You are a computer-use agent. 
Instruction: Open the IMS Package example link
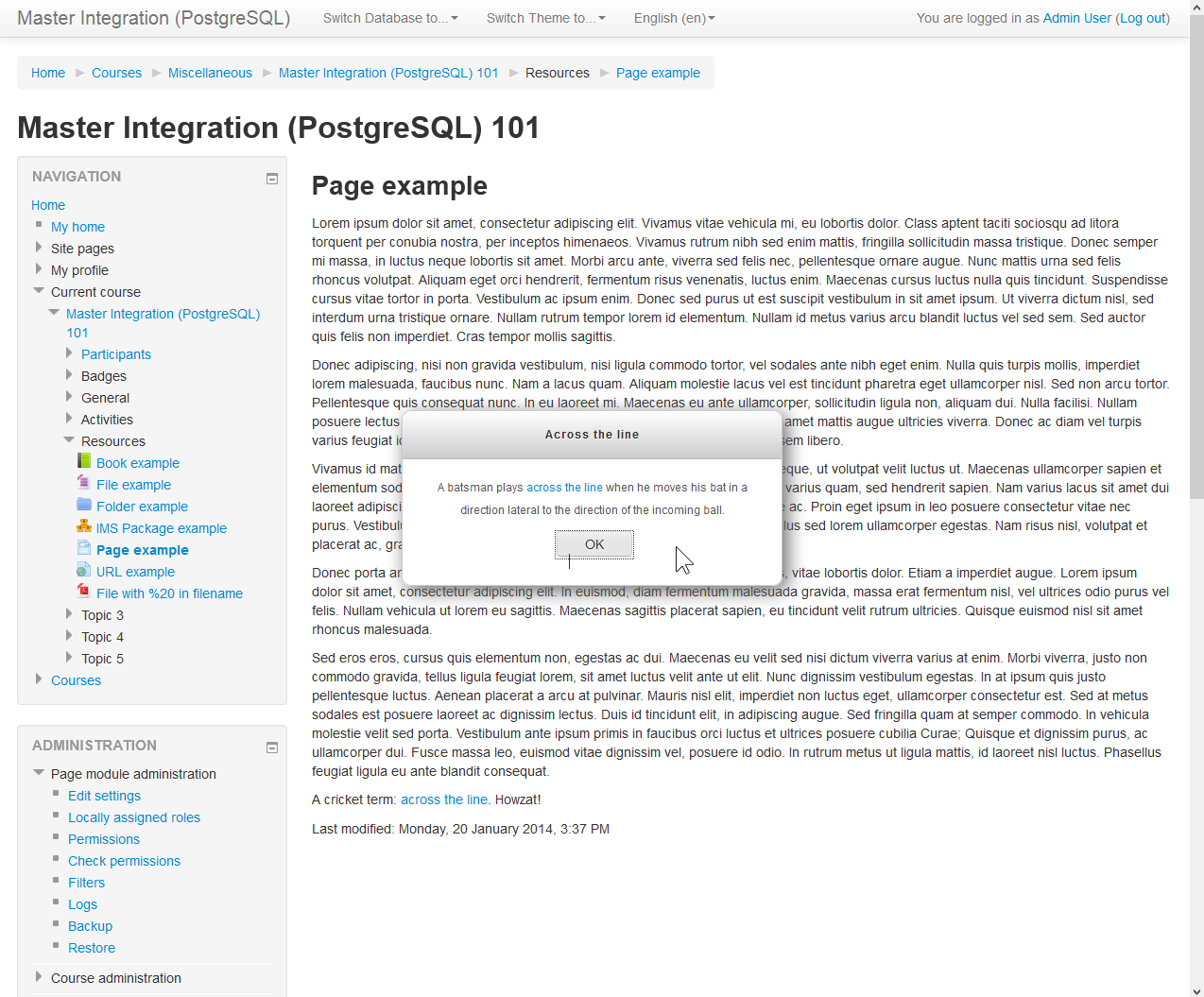pyautogui.click(x=162, y=528)
